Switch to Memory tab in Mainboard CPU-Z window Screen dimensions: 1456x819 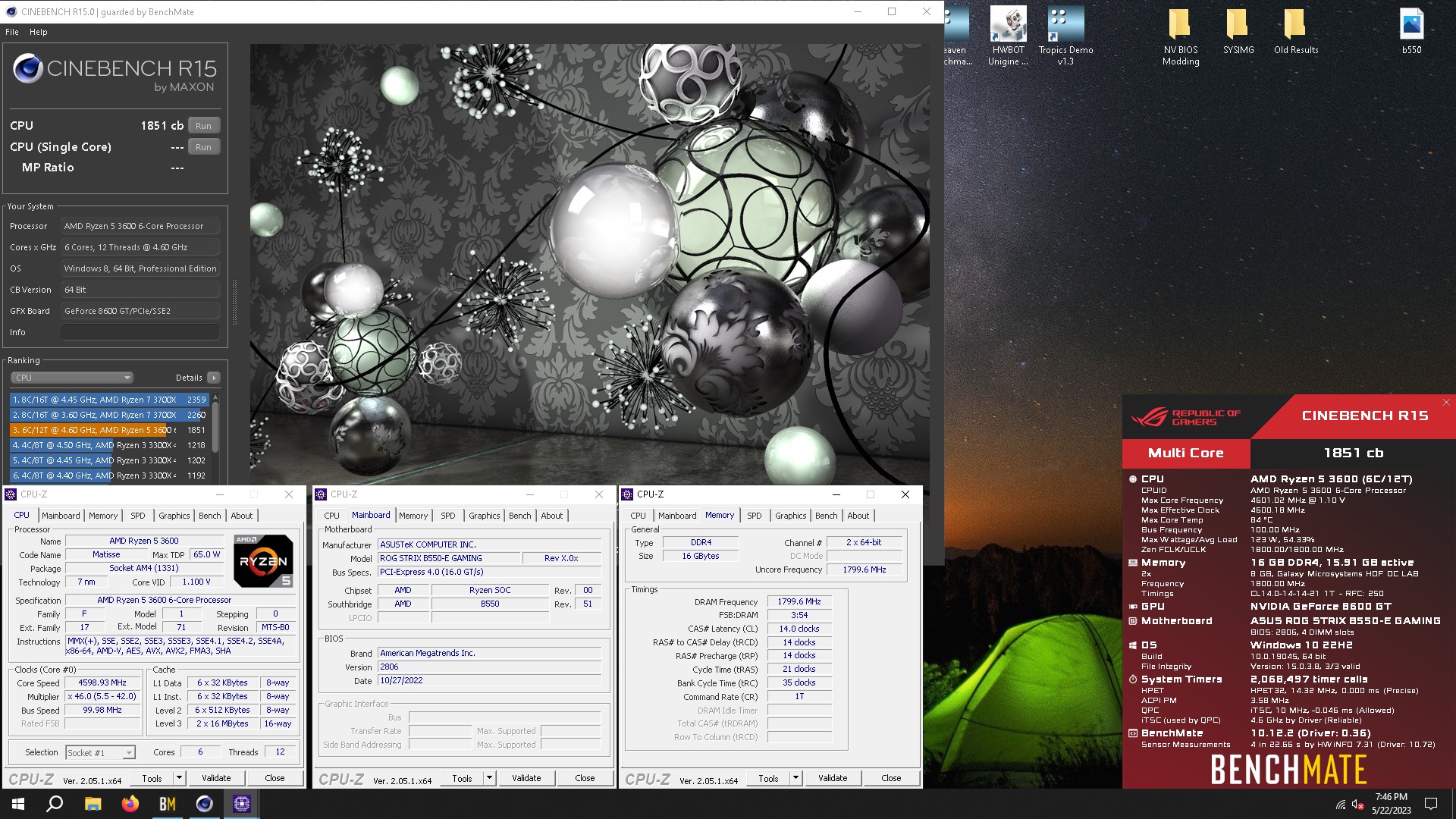(x=413, y=516)
